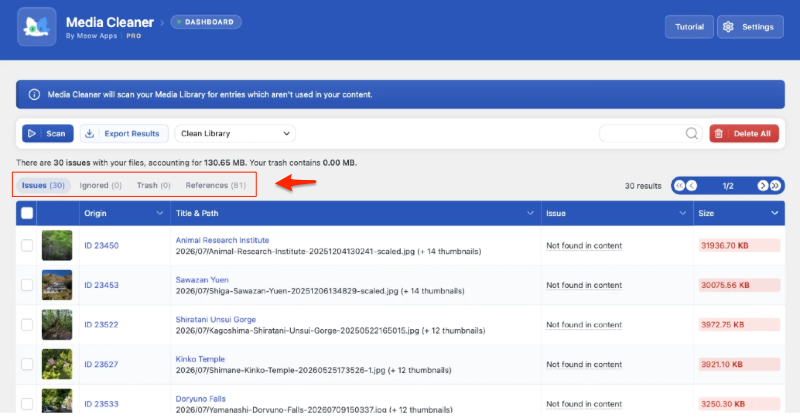Toggle the select-all checkbox in table header
This screenshot has height=418, width=800.
[x=27, y=213]
